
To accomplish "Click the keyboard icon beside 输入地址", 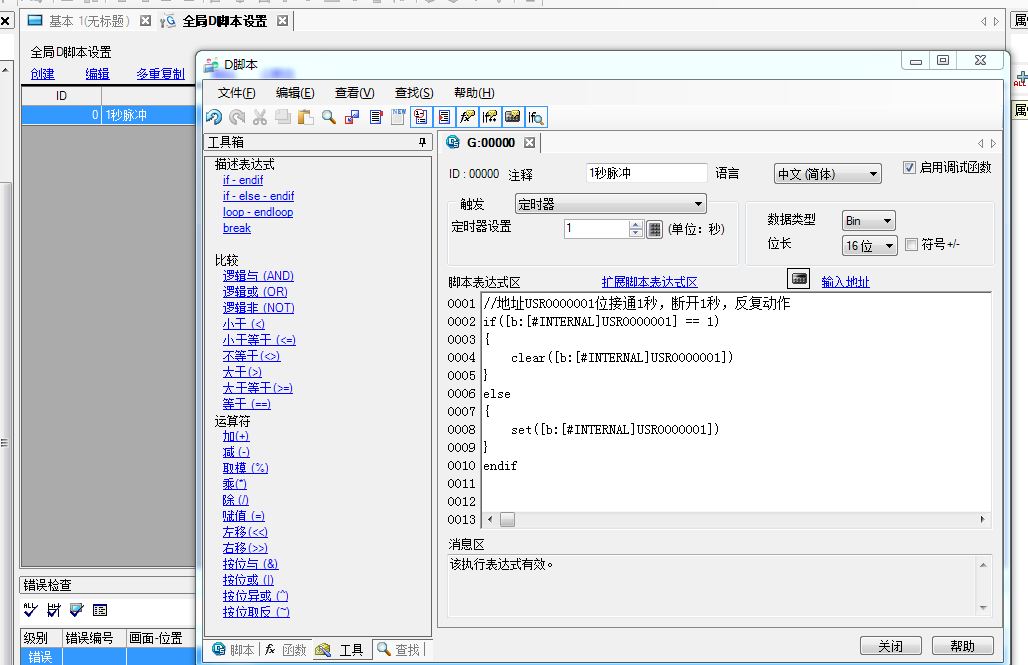I will click(x=798, y=279).
